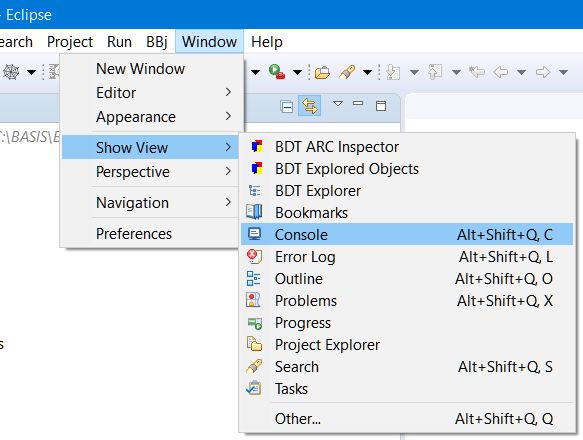Click the Problems view icon

(x=253, y=300)
